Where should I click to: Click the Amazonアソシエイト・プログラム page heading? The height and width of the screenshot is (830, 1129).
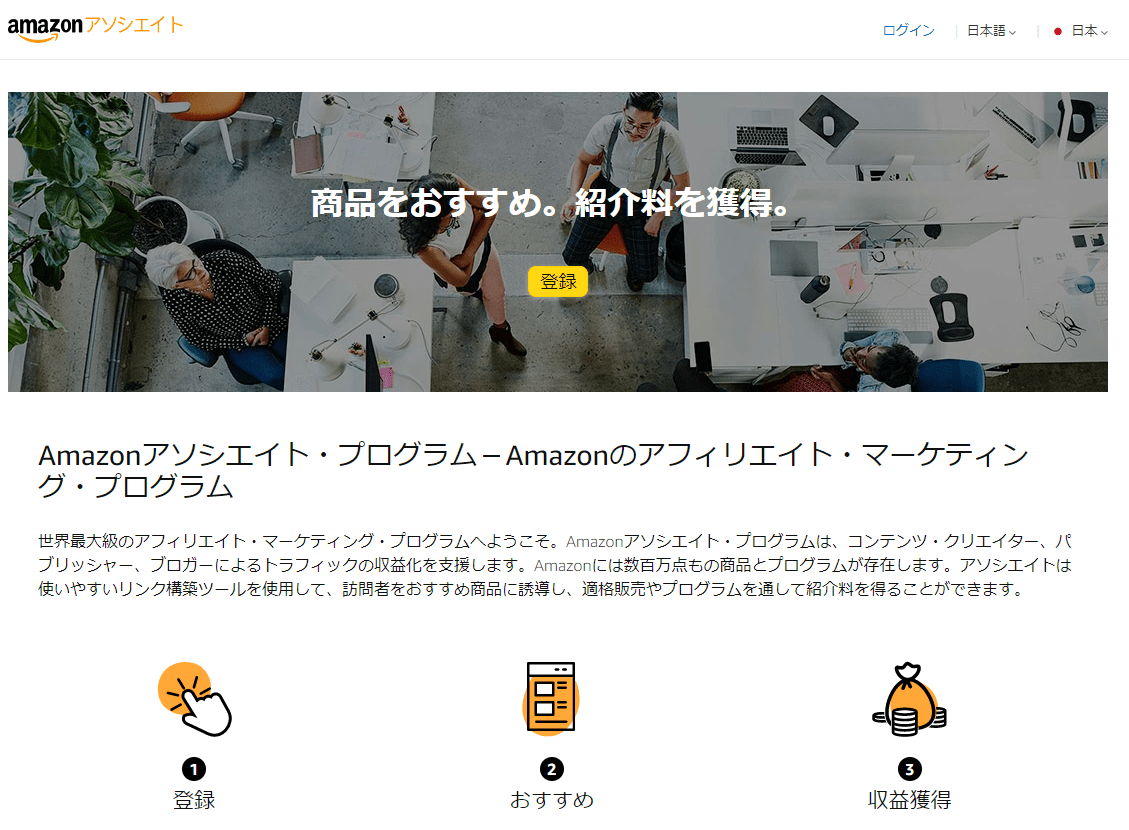533,470
